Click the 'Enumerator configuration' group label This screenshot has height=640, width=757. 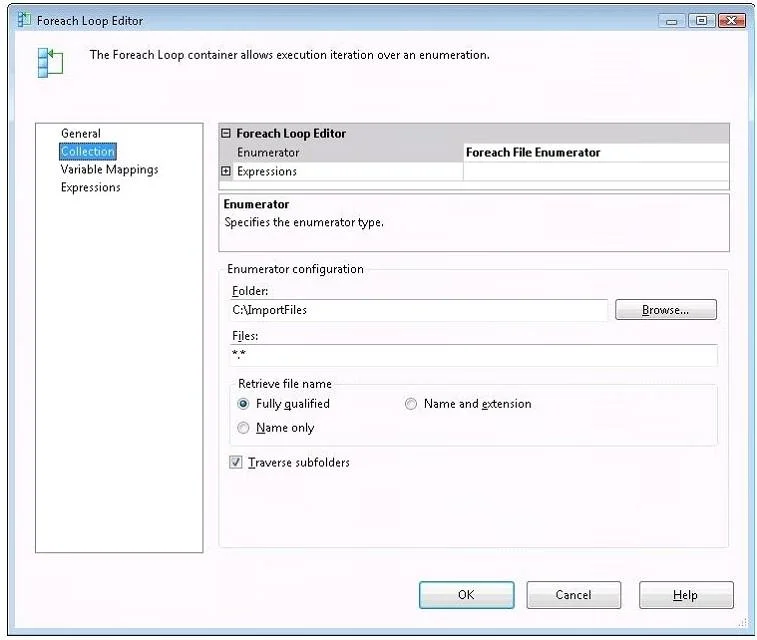point(295,269)
